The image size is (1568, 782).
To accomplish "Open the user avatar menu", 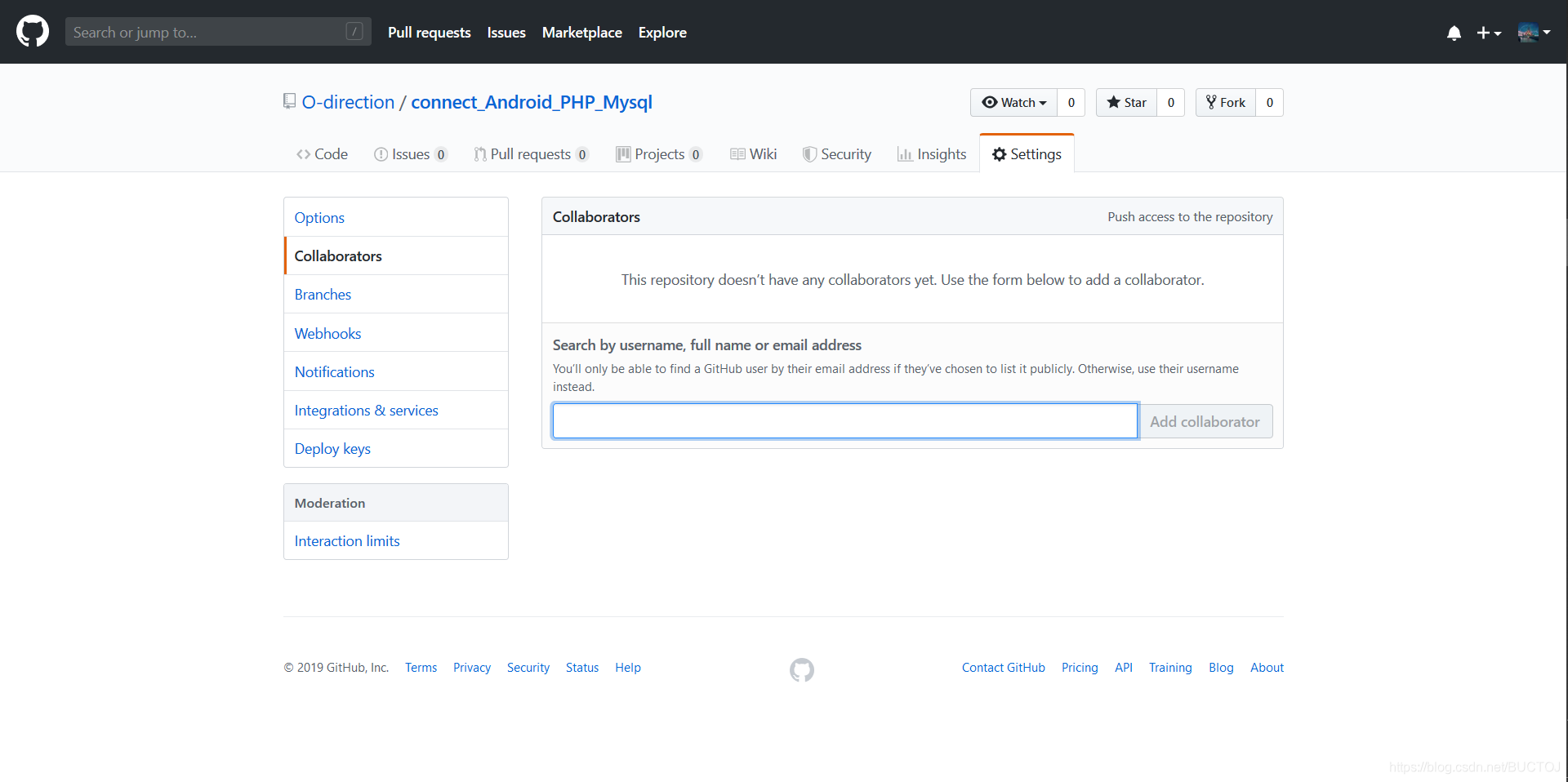I will pyautogui.click(x=1534, y=33).
